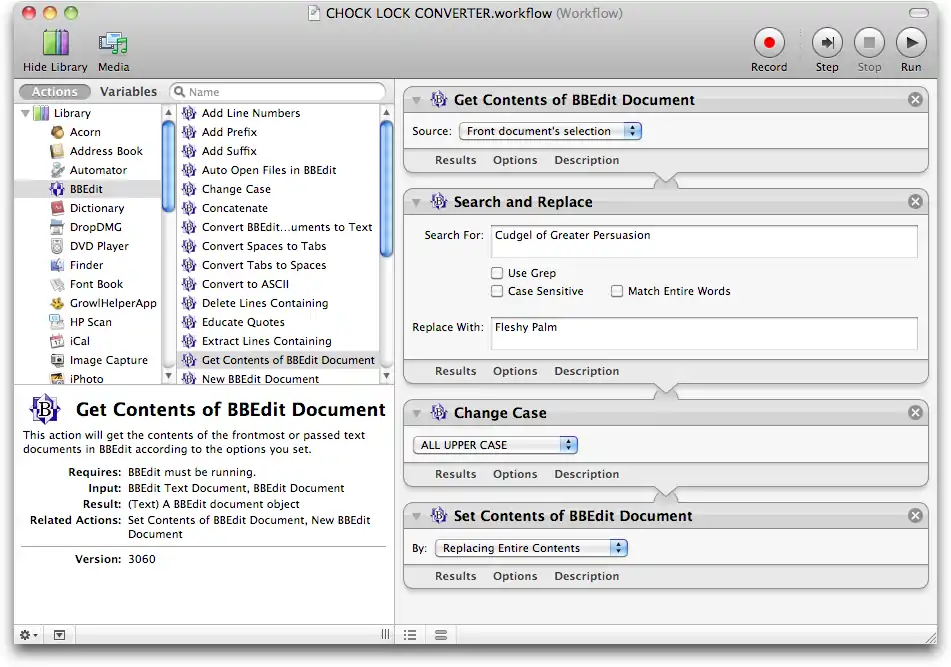
Task: Check the Match Entire Words option
Action: pyautogui.click(x=617, y=291)
